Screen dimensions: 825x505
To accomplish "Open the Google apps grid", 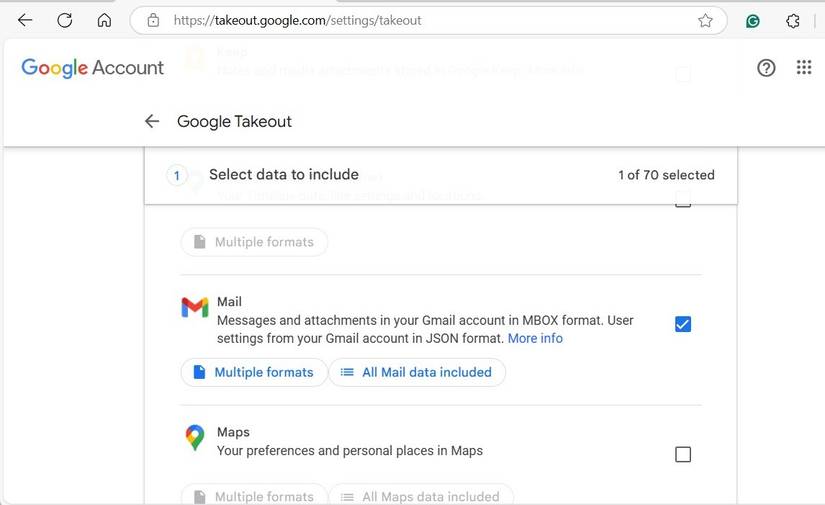I will click(804, 68).
